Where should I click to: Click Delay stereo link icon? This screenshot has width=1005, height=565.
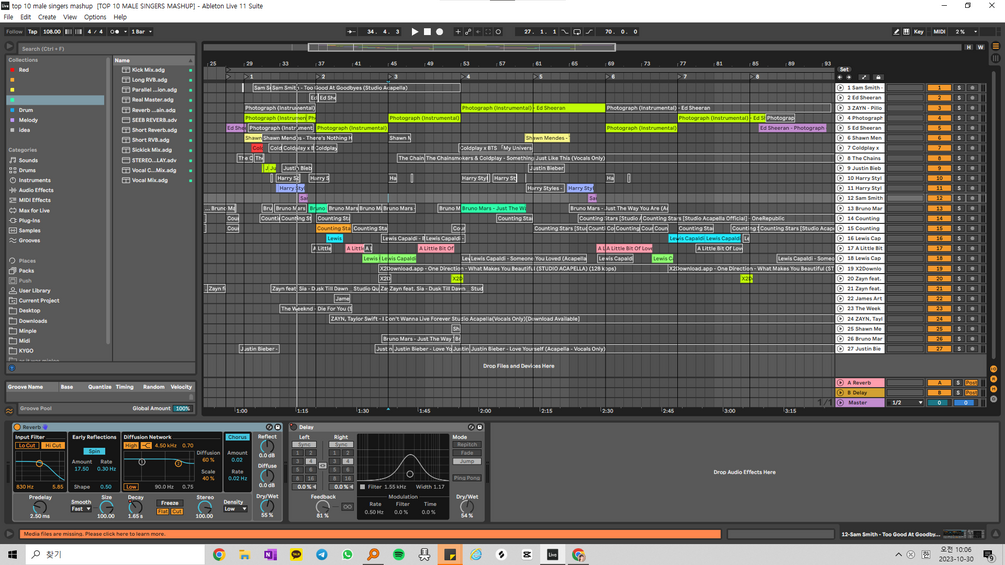pos(322,466)
